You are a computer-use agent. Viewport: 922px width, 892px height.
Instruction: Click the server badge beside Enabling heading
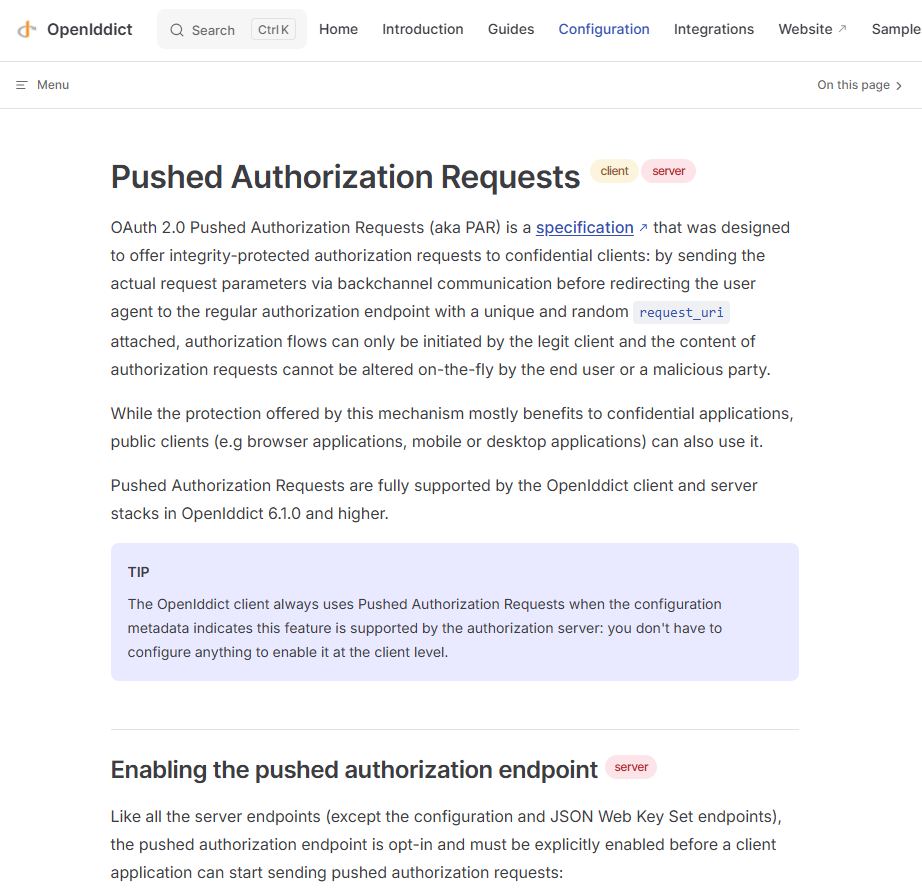click(x=631, y=767)
